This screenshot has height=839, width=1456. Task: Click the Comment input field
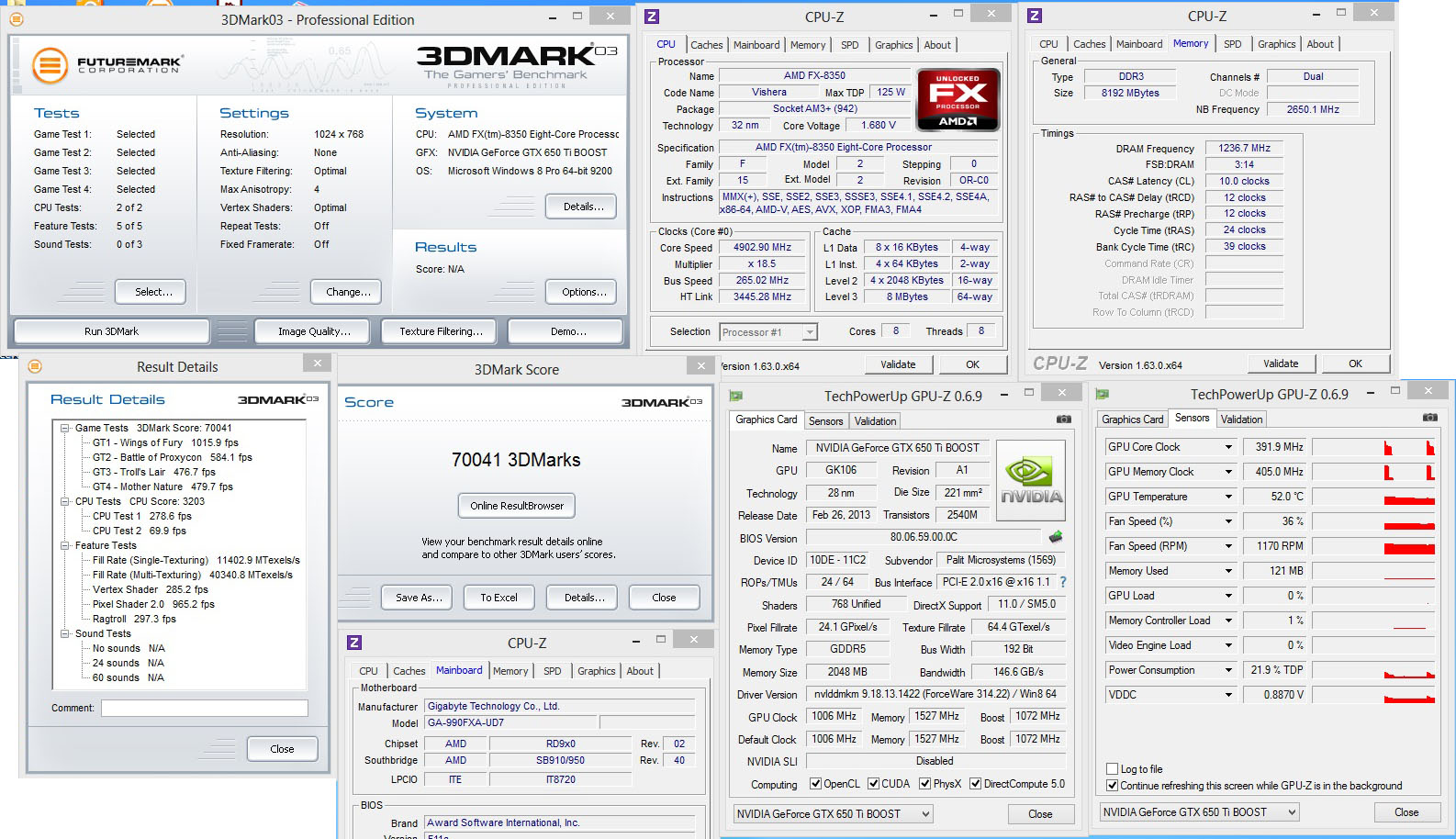204,708
